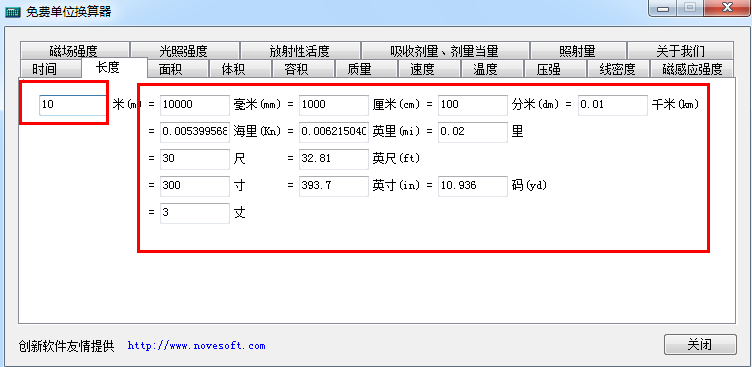Screen dimensions: 752x367
Task: Click the 英里(mi) unit label
Action: point(396,131)
